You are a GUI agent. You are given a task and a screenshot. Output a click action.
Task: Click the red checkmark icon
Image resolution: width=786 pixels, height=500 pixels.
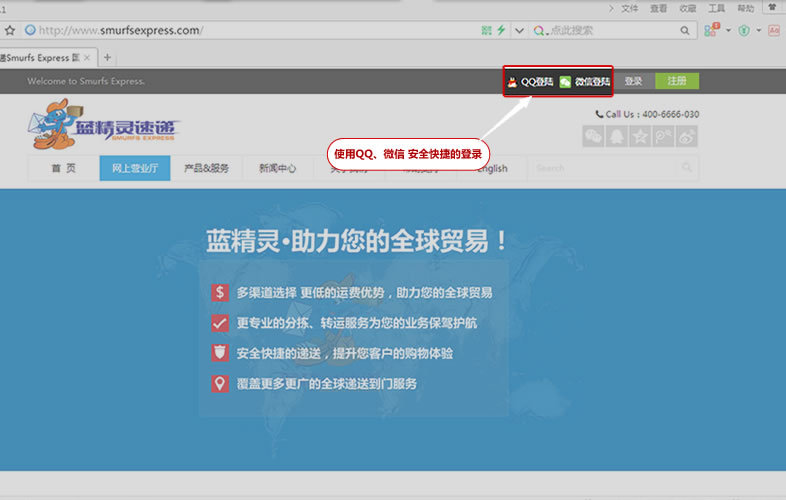220,323
